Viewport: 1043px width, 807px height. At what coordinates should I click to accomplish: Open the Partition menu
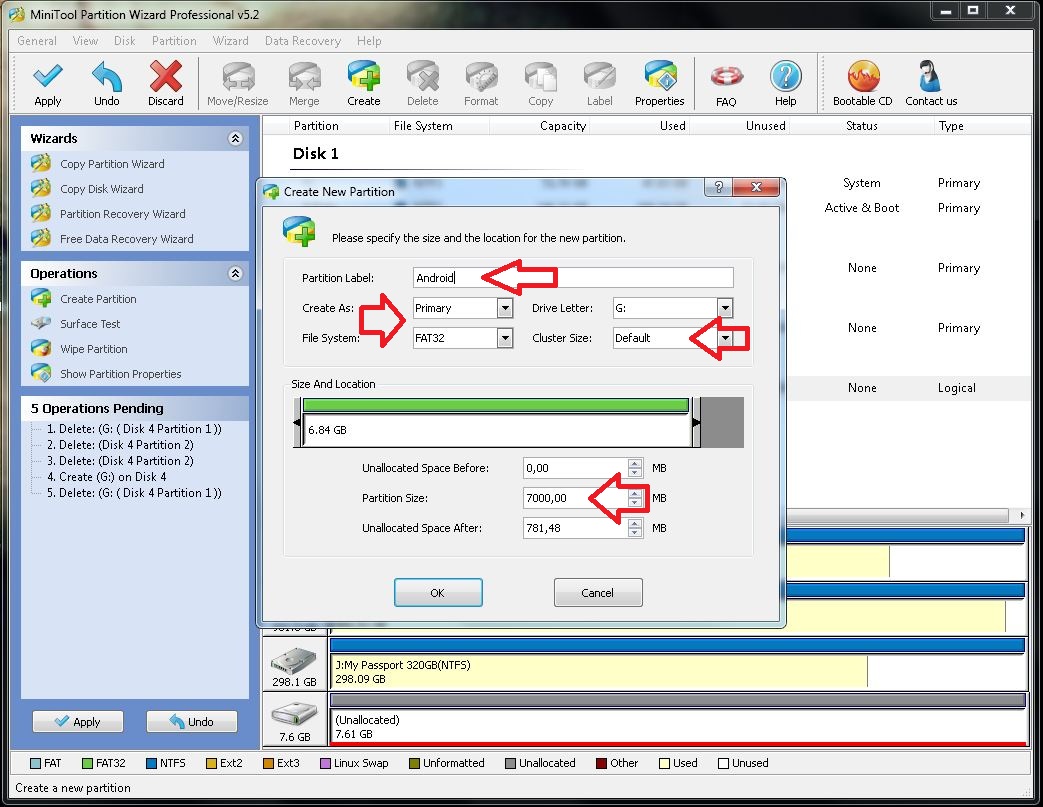pyautogui.click(x=174, y=41)
